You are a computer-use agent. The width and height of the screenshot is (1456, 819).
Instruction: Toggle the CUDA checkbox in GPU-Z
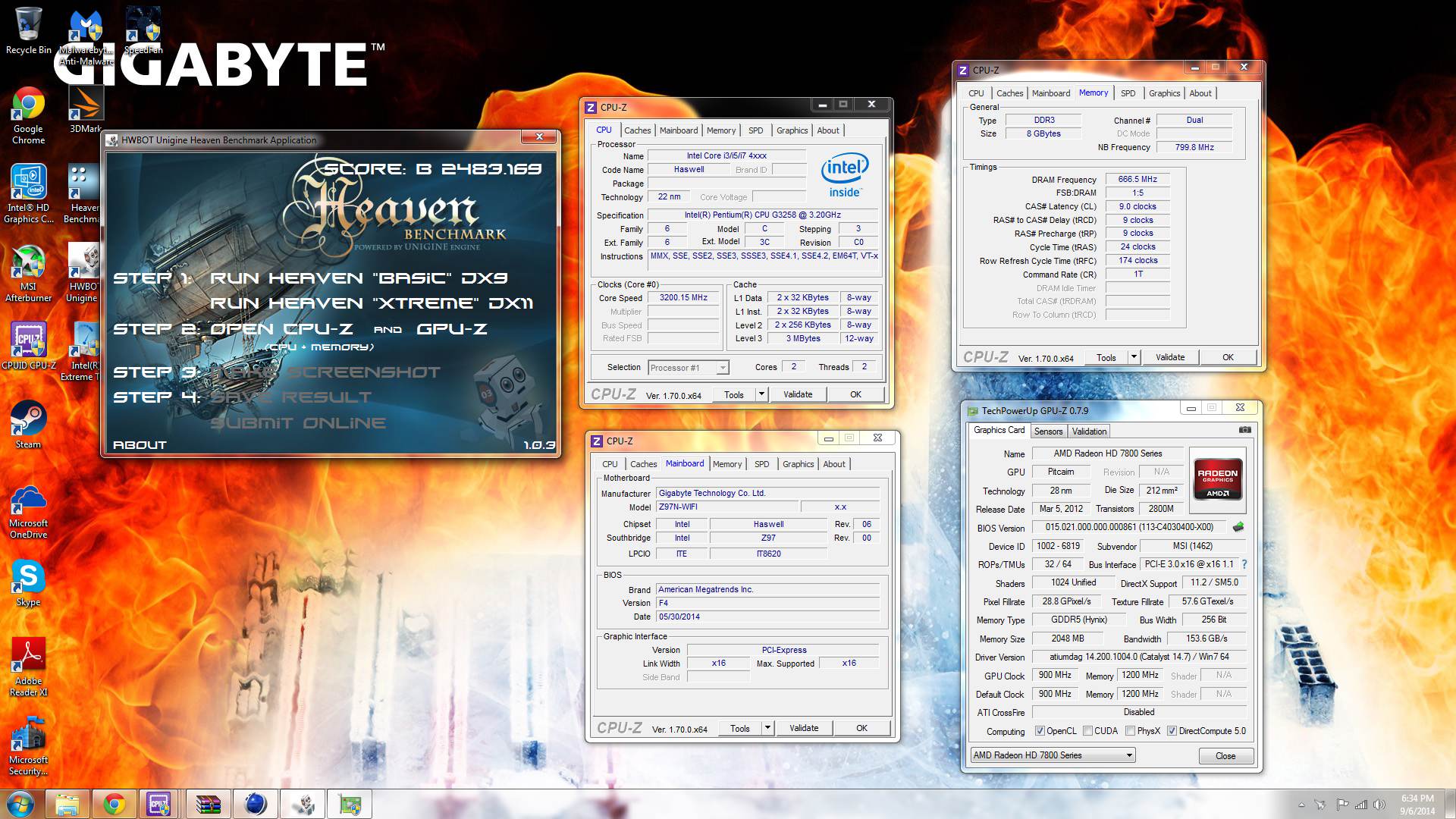click(x=1087, y=731)
